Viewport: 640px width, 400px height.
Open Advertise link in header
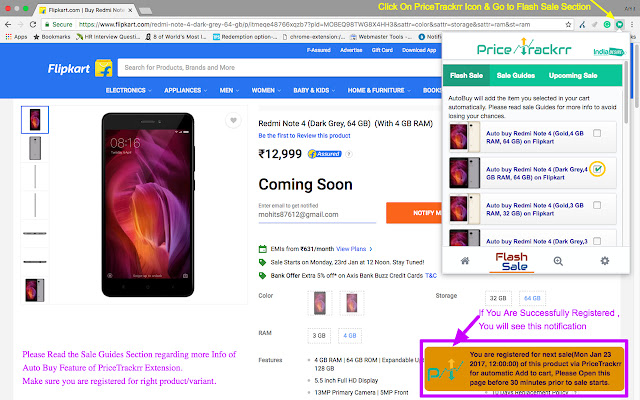pyautogui.click(x=351, y=50)
